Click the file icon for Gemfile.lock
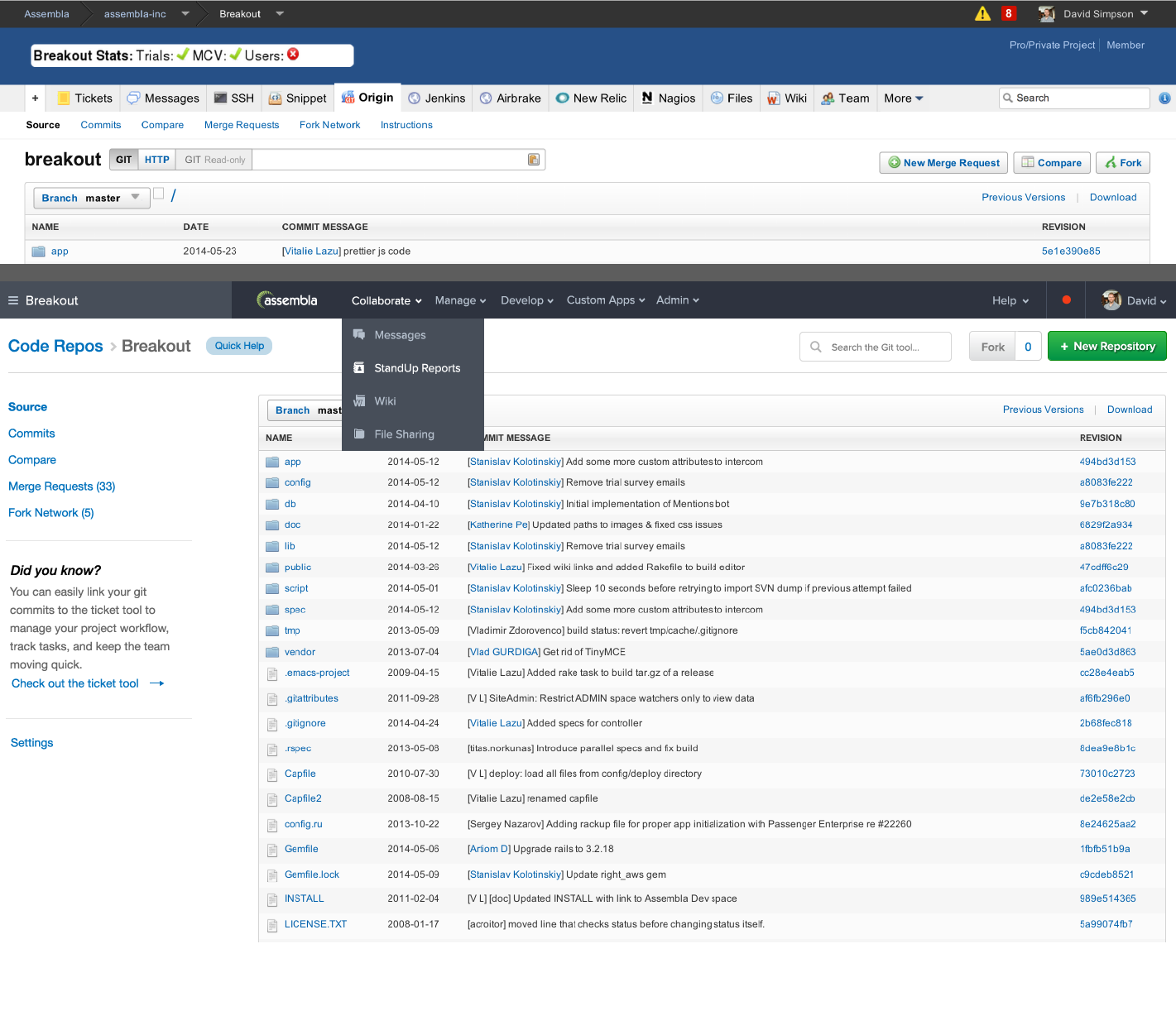Viewport: 1176px width, 1035px height. coord(272,875)
